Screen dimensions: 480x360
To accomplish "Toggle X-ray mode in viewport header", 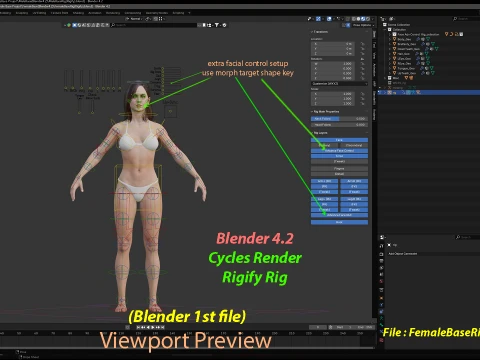I will click(x=347, y=19).
